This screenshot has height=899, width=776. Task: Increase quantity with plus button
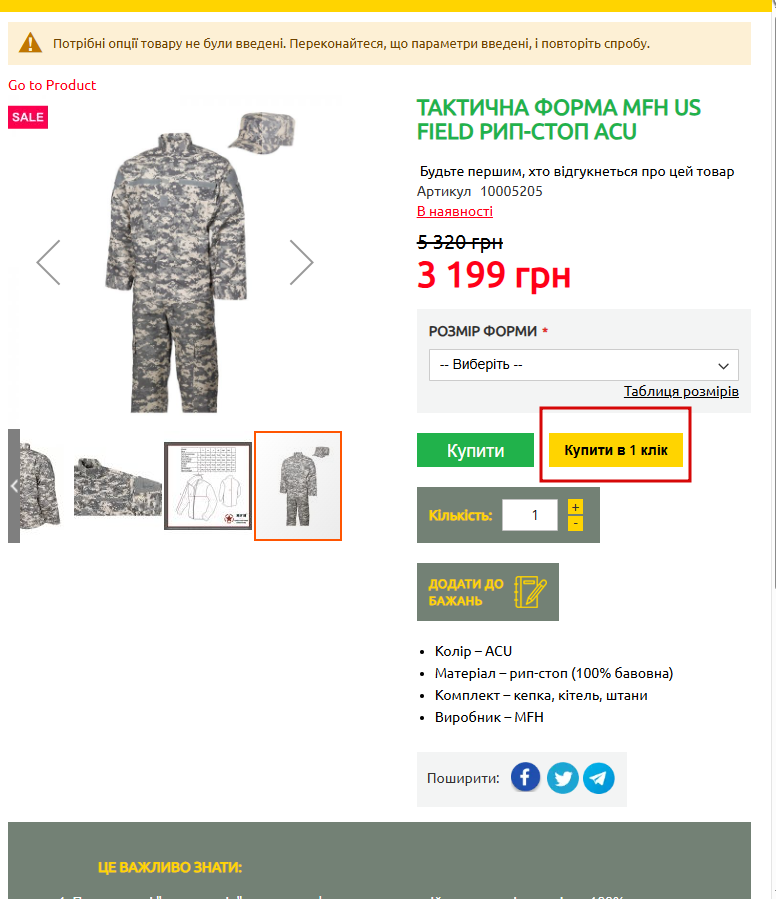[575, 507]
